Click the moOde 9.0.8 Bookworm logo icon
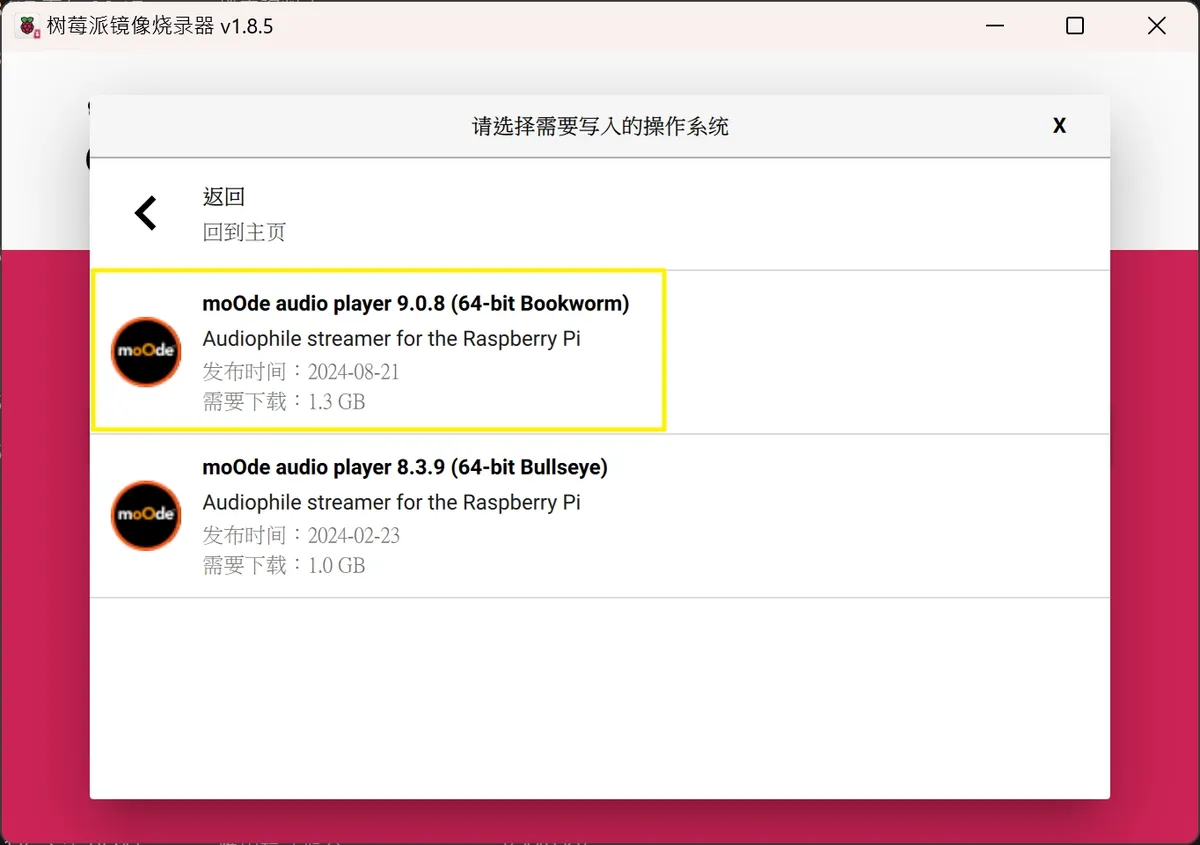Viewport: 1200px width, 845px height. 146,352
